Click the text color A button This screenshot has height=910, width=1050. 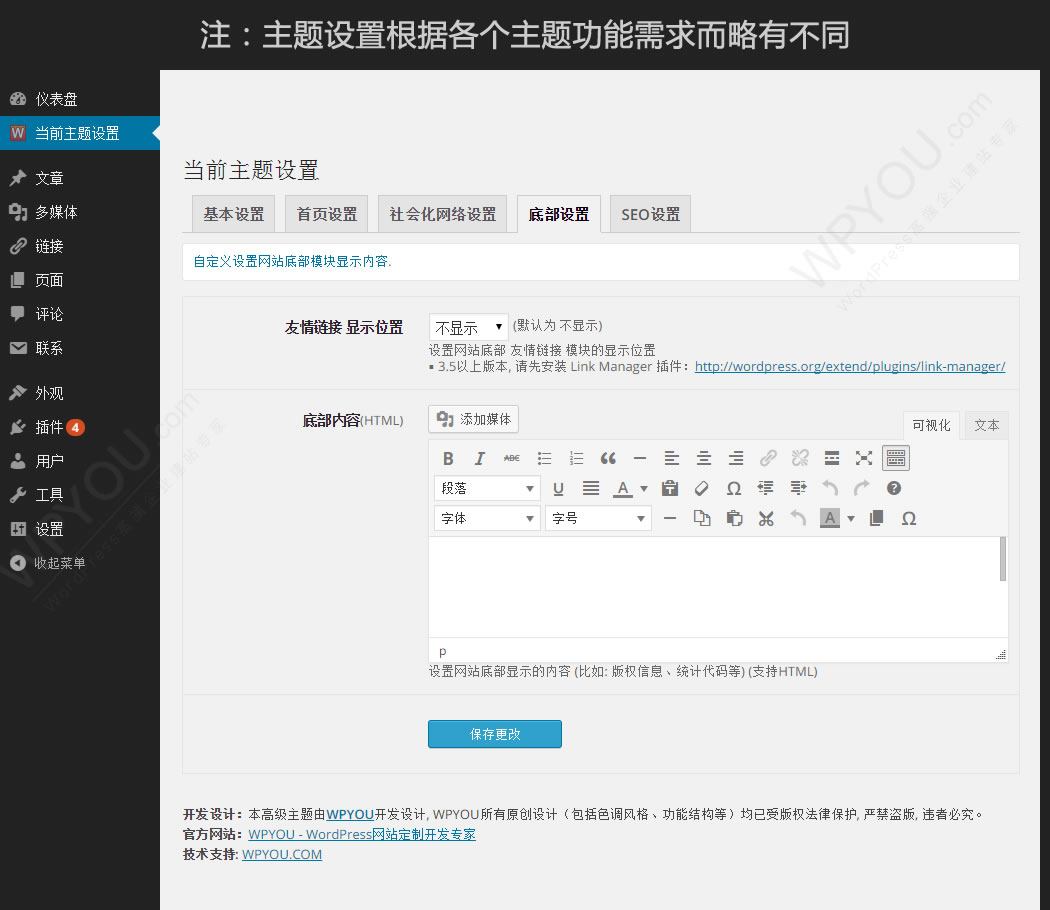tap(623, 488)
